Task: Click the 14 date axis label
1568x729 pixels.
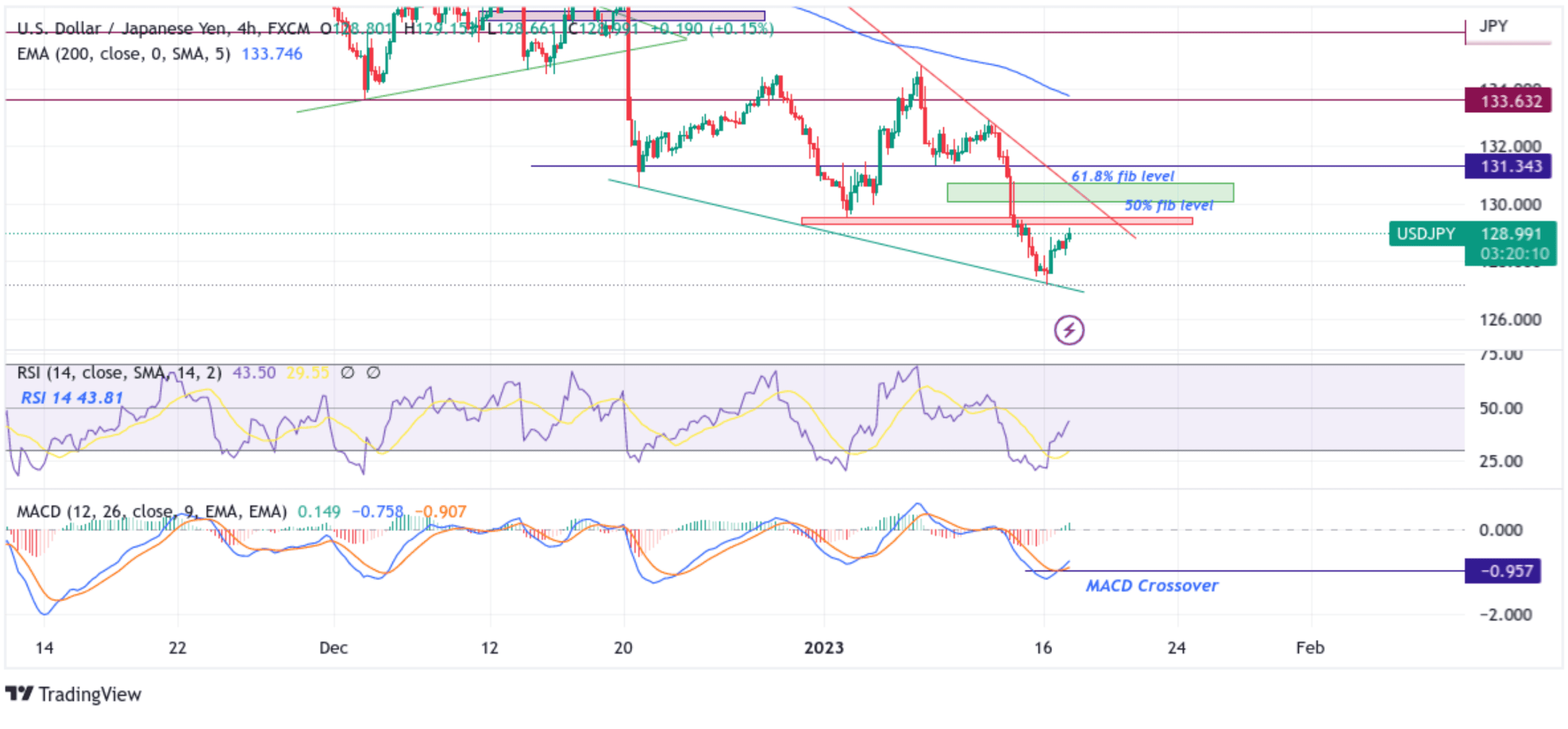Action: pyautogui.click(x=44, y=647)
